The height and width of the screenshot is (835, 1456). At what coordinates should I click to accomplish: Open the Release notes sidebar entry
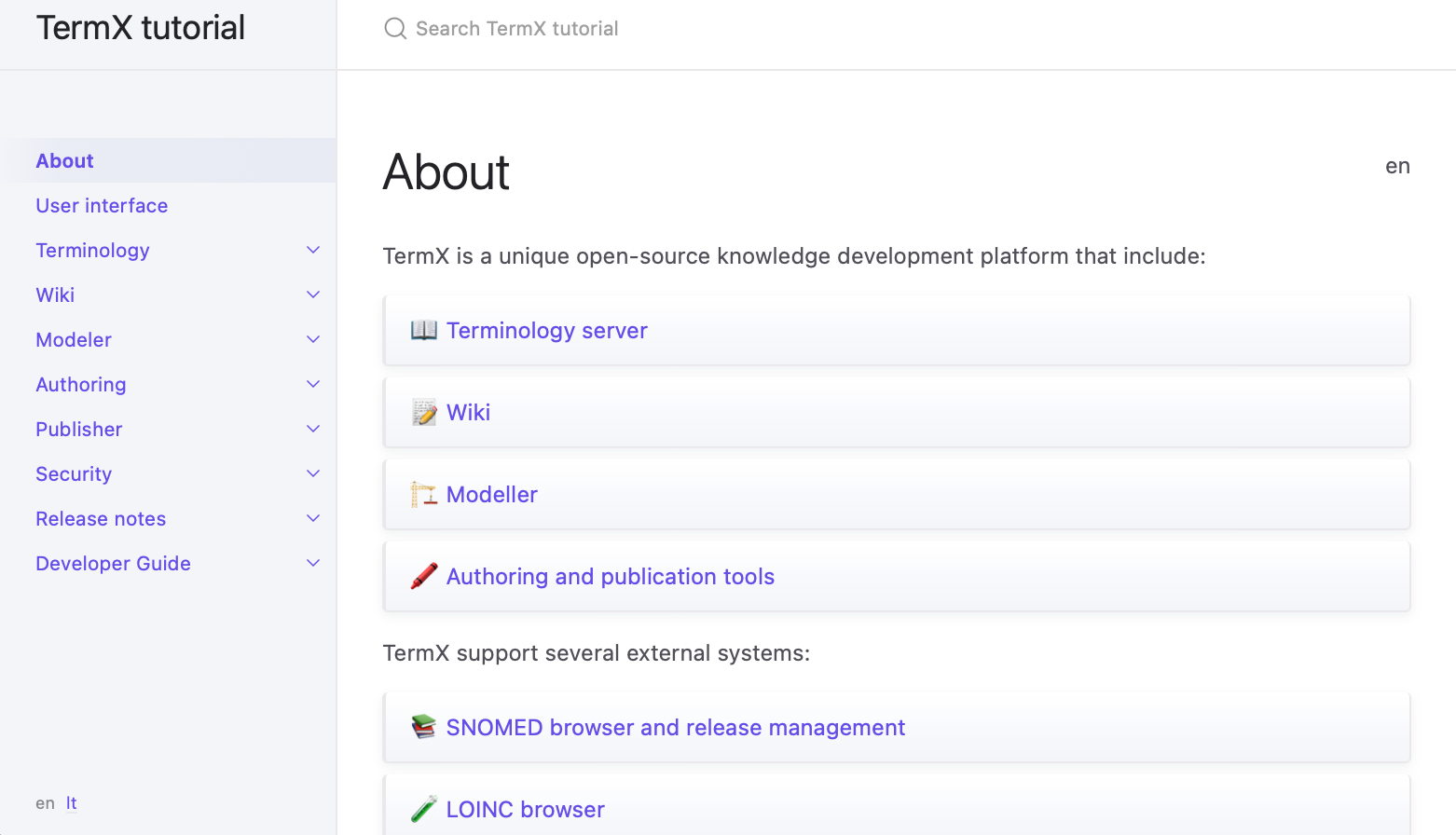101,519
